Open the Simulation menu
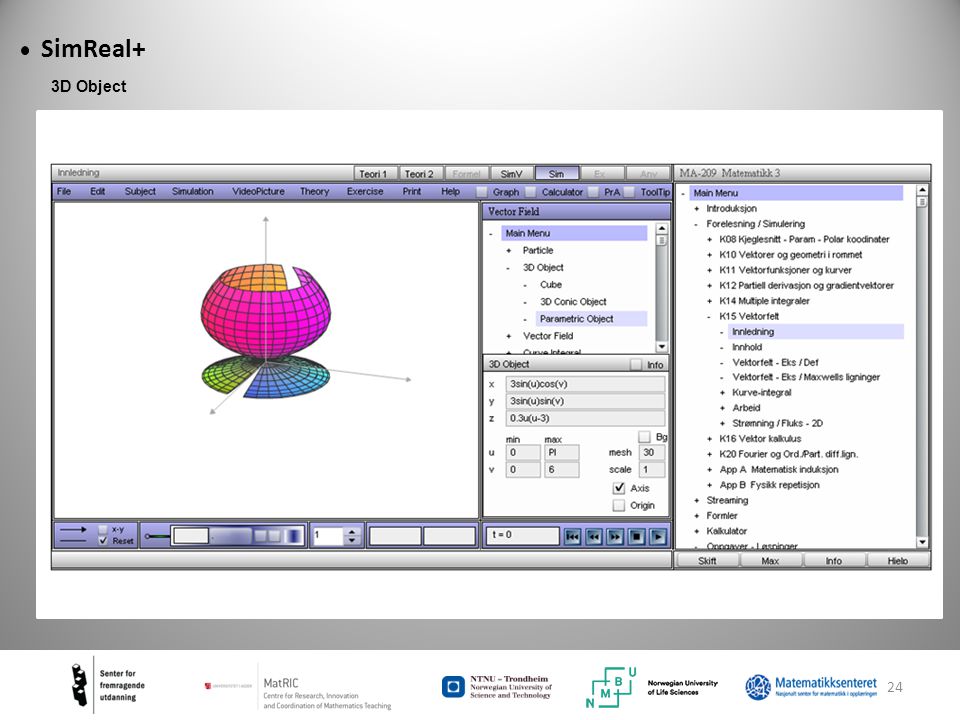The height and width of the screenshot is (720, 960). tap(193, 192)
